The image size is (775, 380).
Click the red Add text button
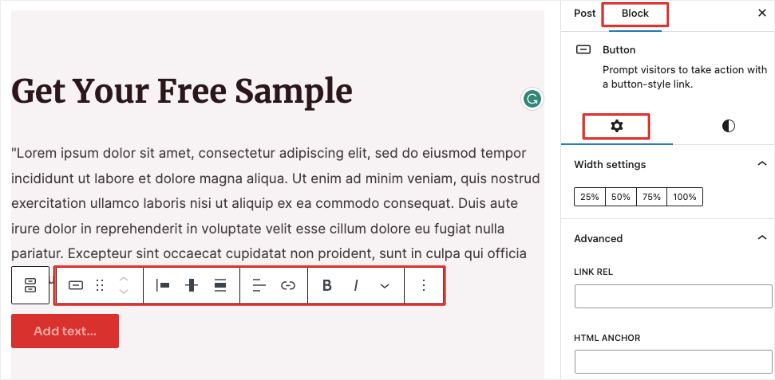(x=65, y=331)
